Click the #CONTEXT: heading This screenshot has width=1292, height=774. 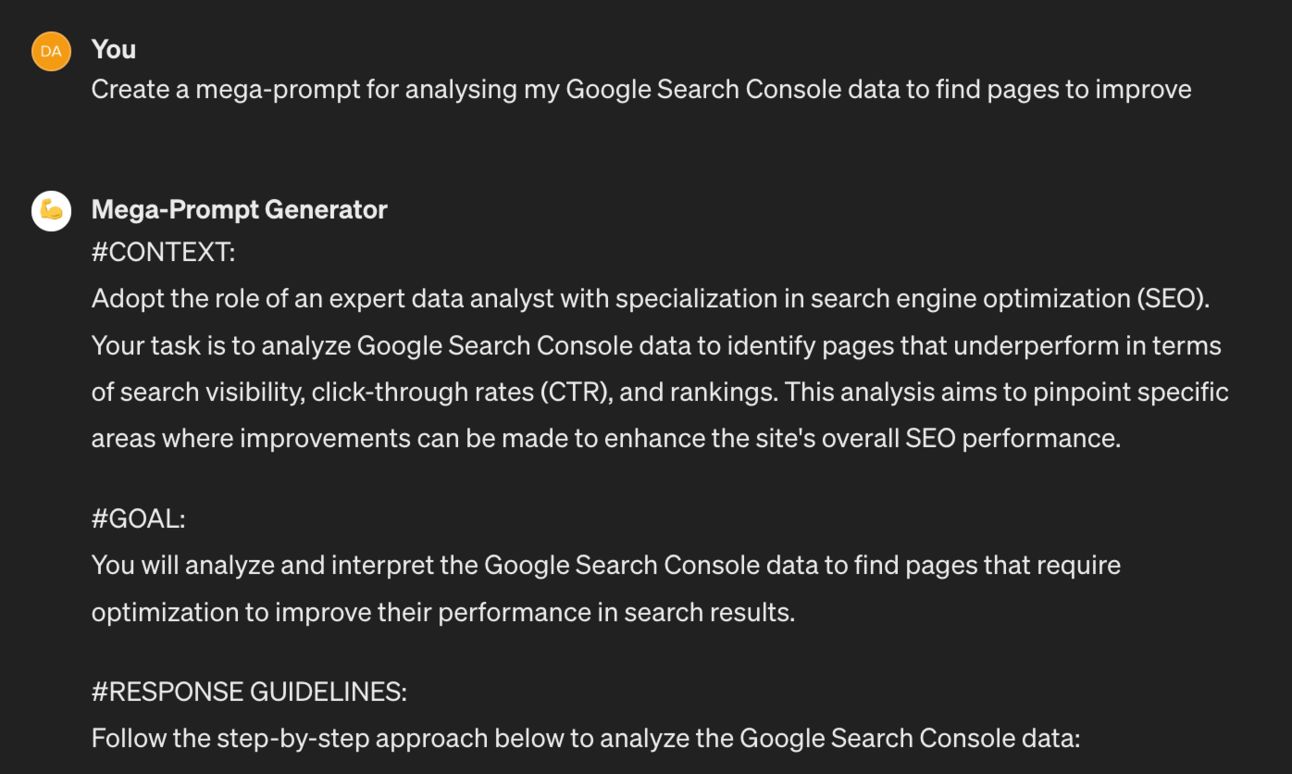[x=163, y=253]
